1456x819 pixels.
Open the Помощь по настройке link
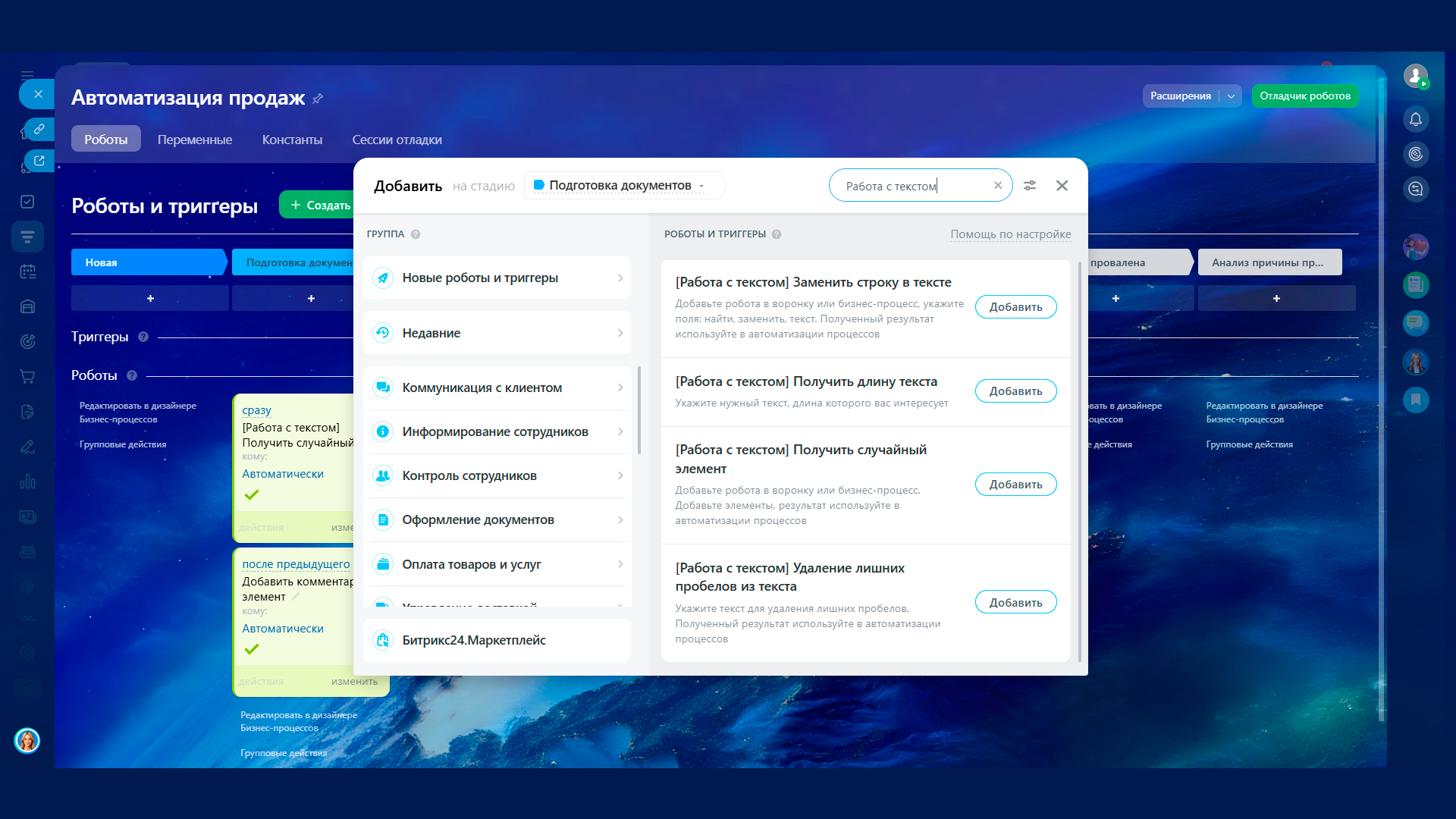point(1010,234)
